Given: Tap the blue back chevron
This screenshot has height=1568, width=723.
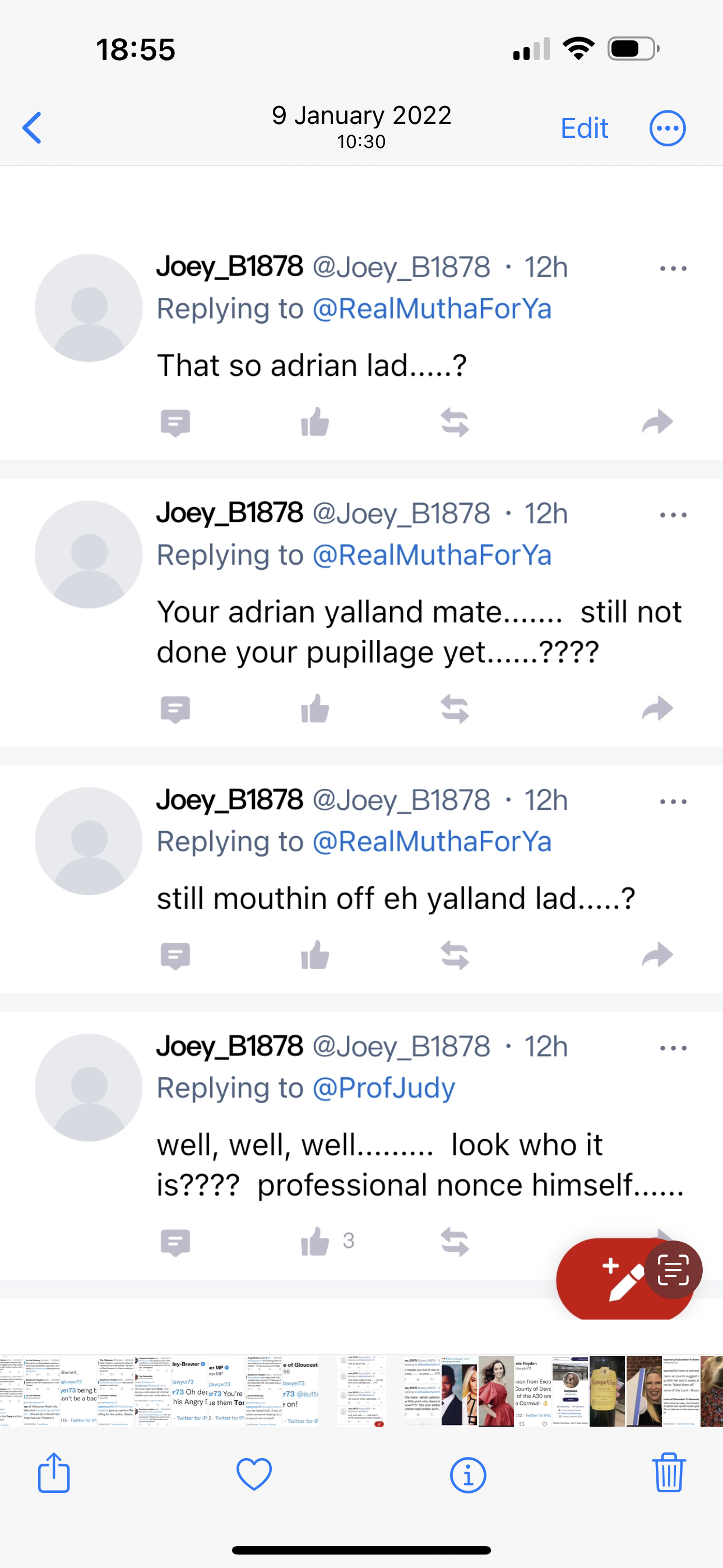Looking at the screenshot, I should point(33,128).
